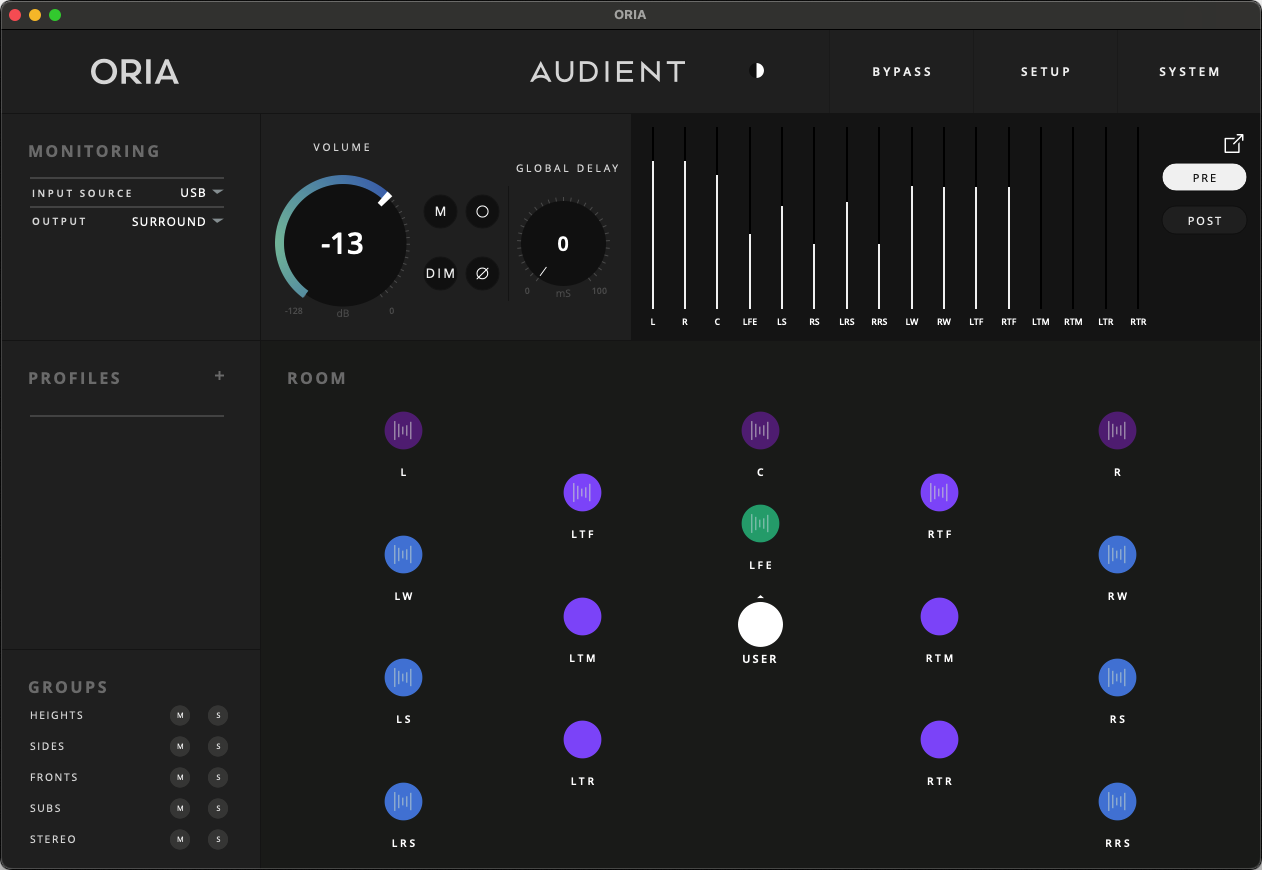Switch meters to PRE

tap(1204, 177)
